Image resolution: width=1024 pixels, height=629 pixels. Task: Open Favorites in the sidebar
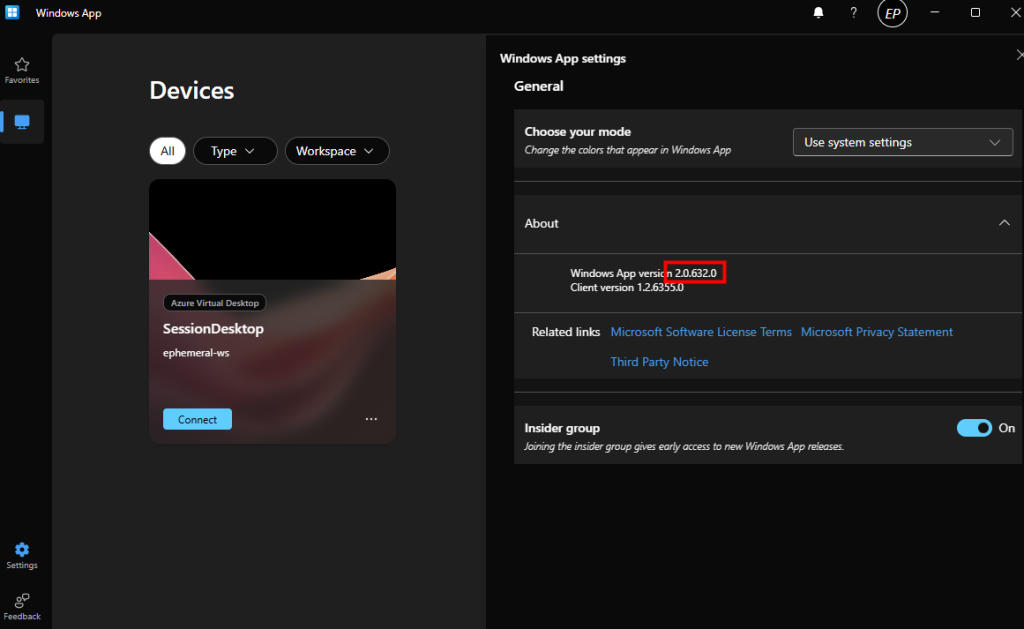click(x=22, y=71)
